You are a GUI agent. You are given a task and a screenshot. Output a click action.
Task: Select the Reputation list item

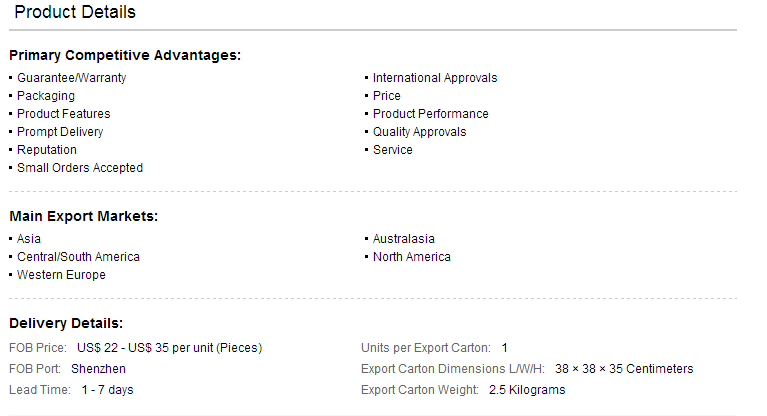click(47, 150)
